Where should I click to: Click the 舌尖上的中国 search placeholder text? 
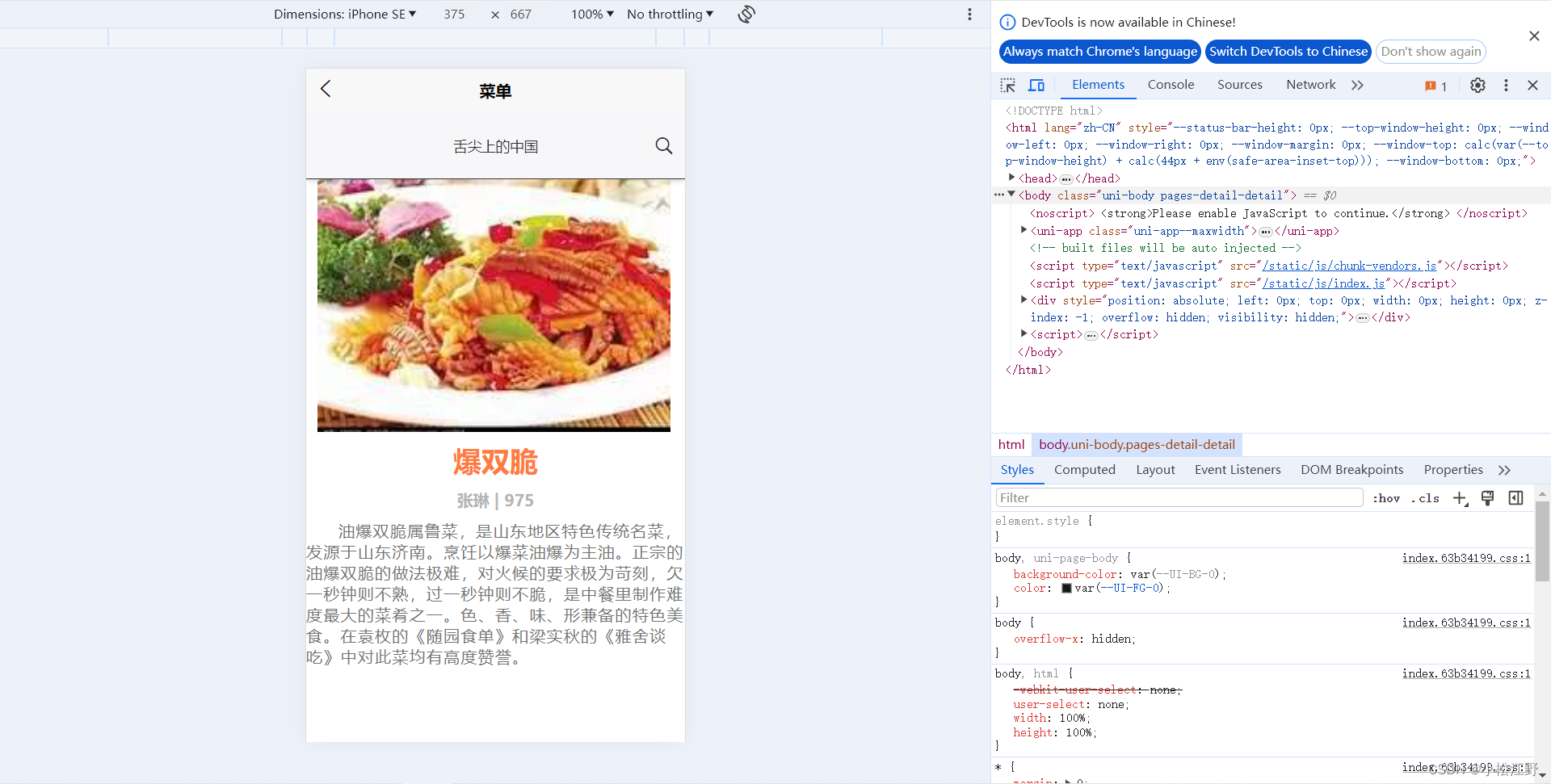[495, 147]
